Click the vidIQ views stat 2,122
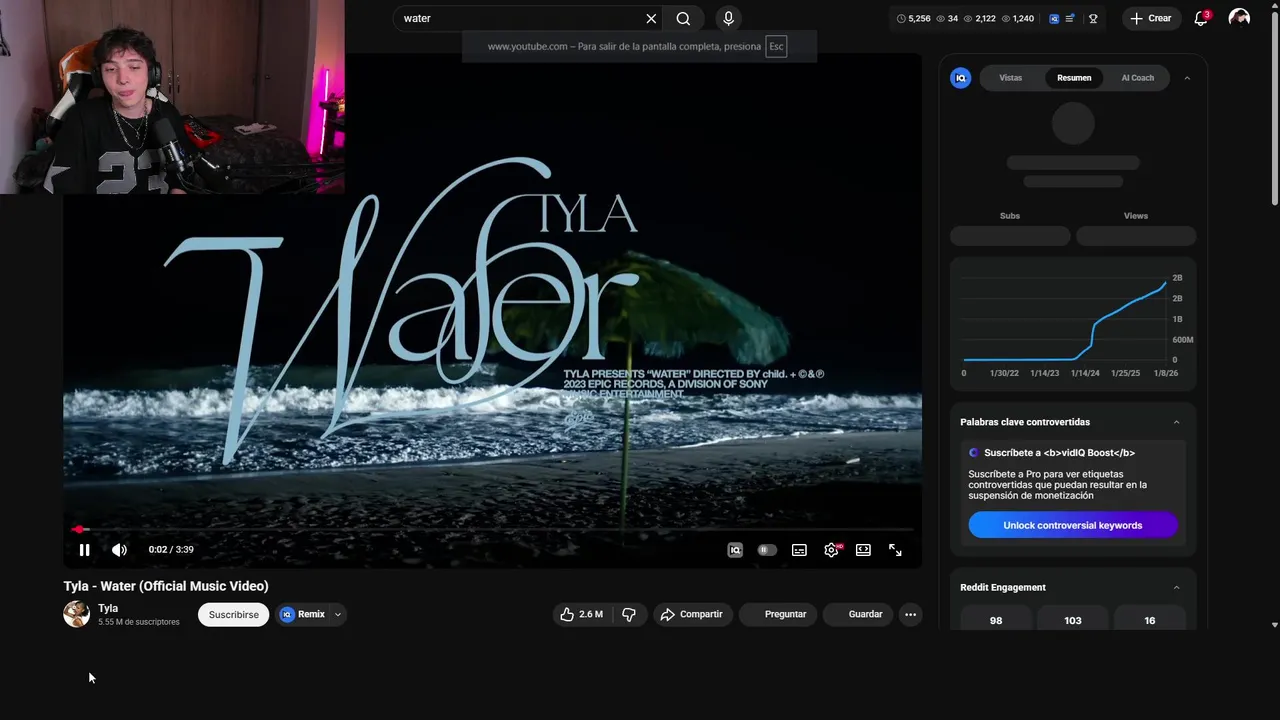 (979, 18)
